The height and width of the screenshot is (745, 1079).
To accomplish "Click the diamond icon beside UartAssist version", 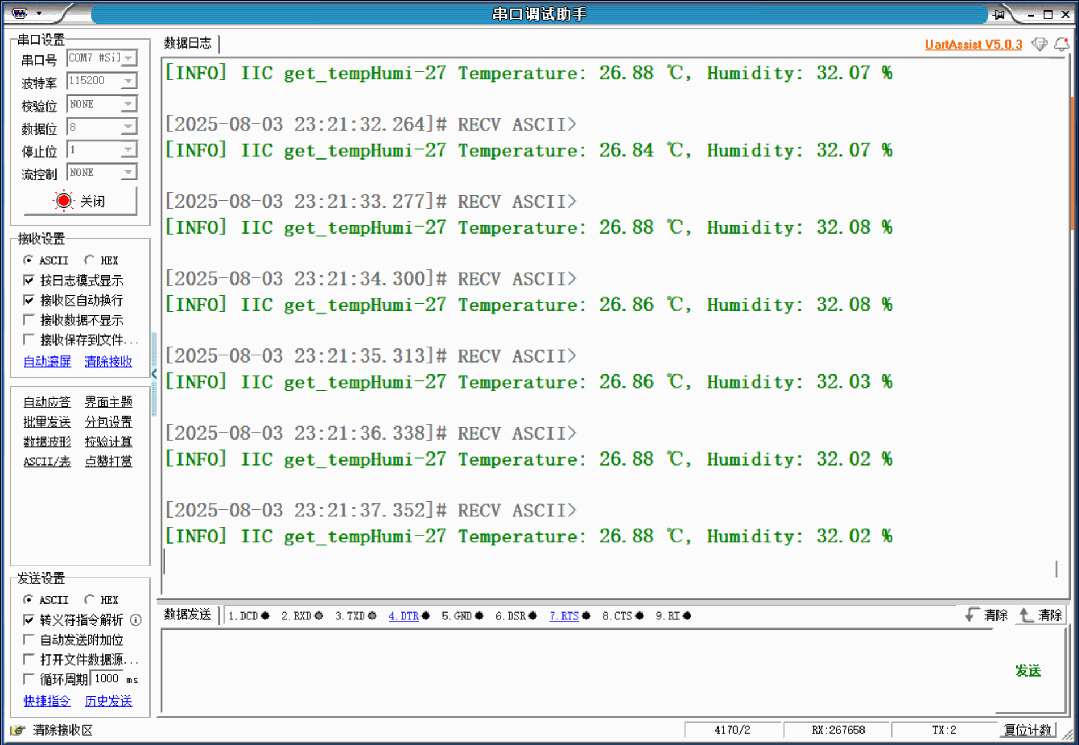I will click(1039, 45).
